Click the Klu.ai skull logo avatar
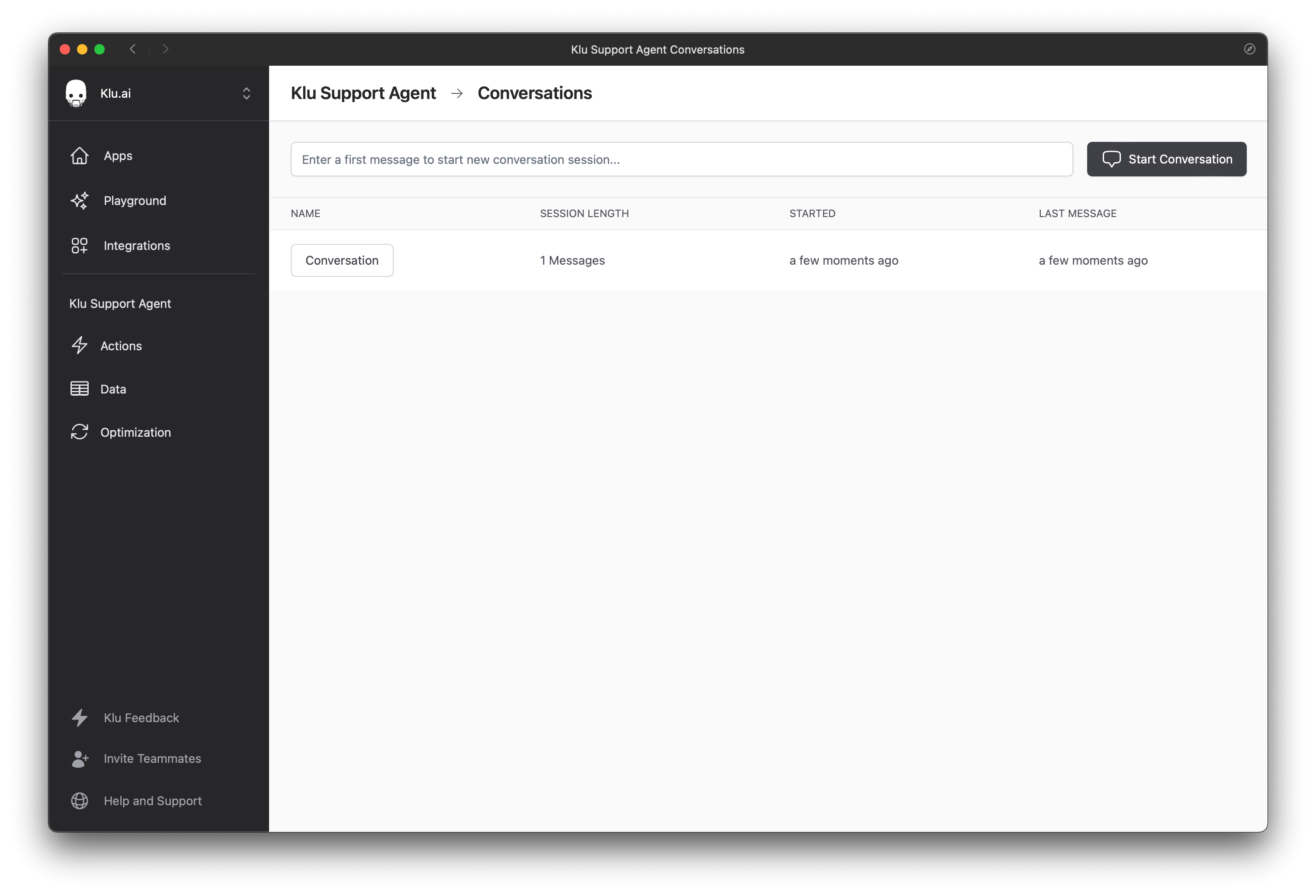This screenshot has height=896, width=1316. (x=76, y=93)
